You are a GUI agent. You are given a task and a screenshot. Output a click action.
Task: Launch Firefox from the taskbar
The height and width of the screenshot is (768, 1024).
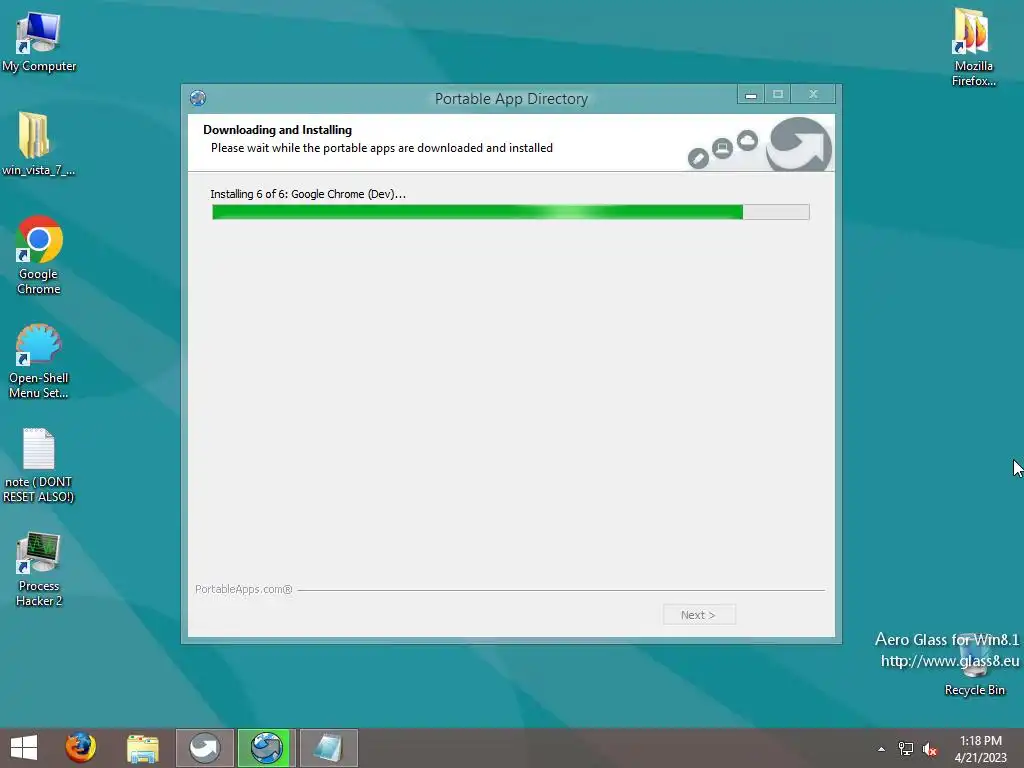(80, 748)
